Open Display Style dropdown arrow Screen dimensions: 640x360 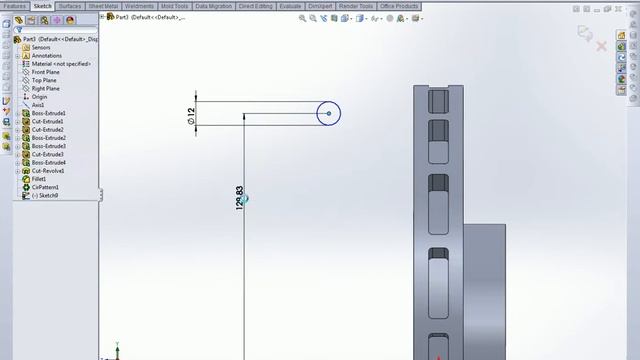point(366,19)
